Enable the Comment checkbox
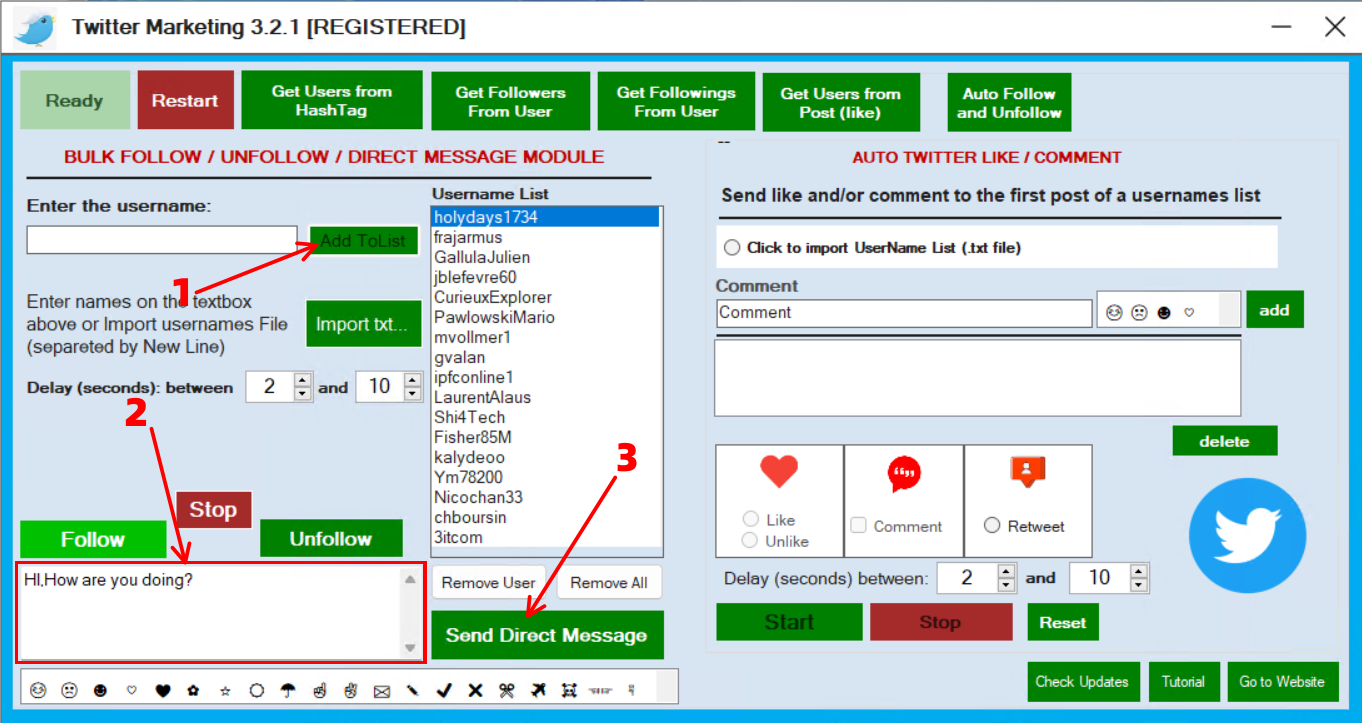The image size is (1362, 723). tap(858, 526)
